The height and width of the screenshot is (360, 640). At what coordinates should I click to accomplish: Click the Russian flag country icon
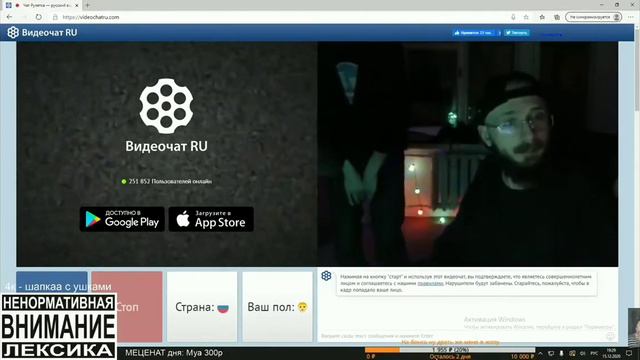point(223,308)
